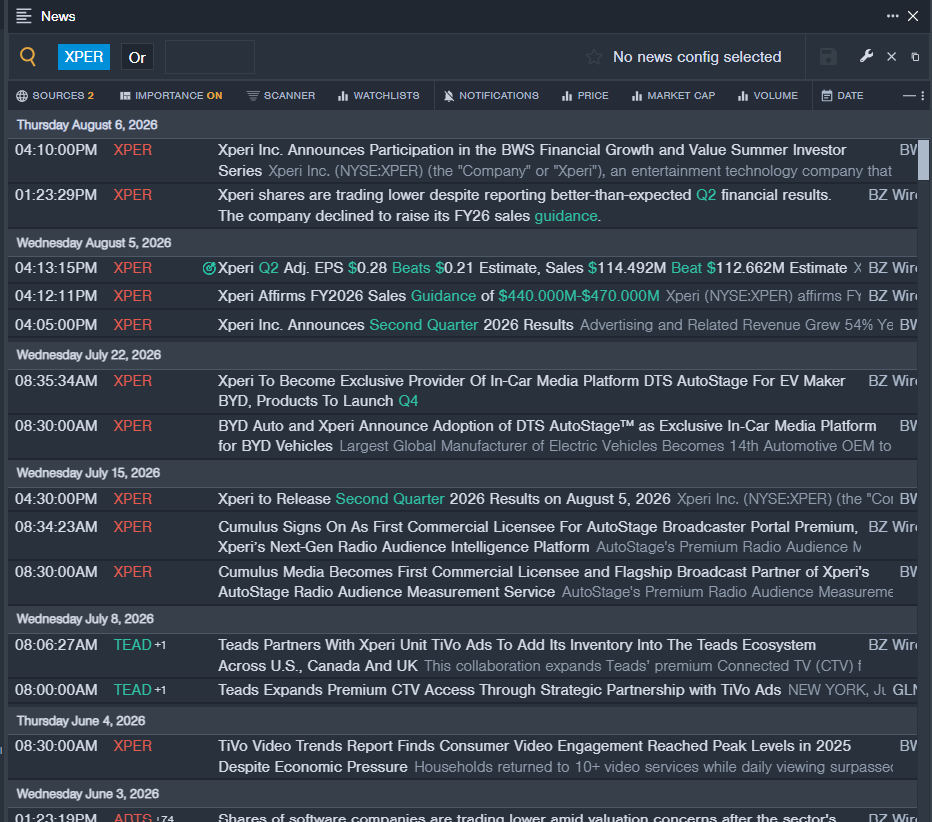Open the Market Cap filter

point(673,96)
